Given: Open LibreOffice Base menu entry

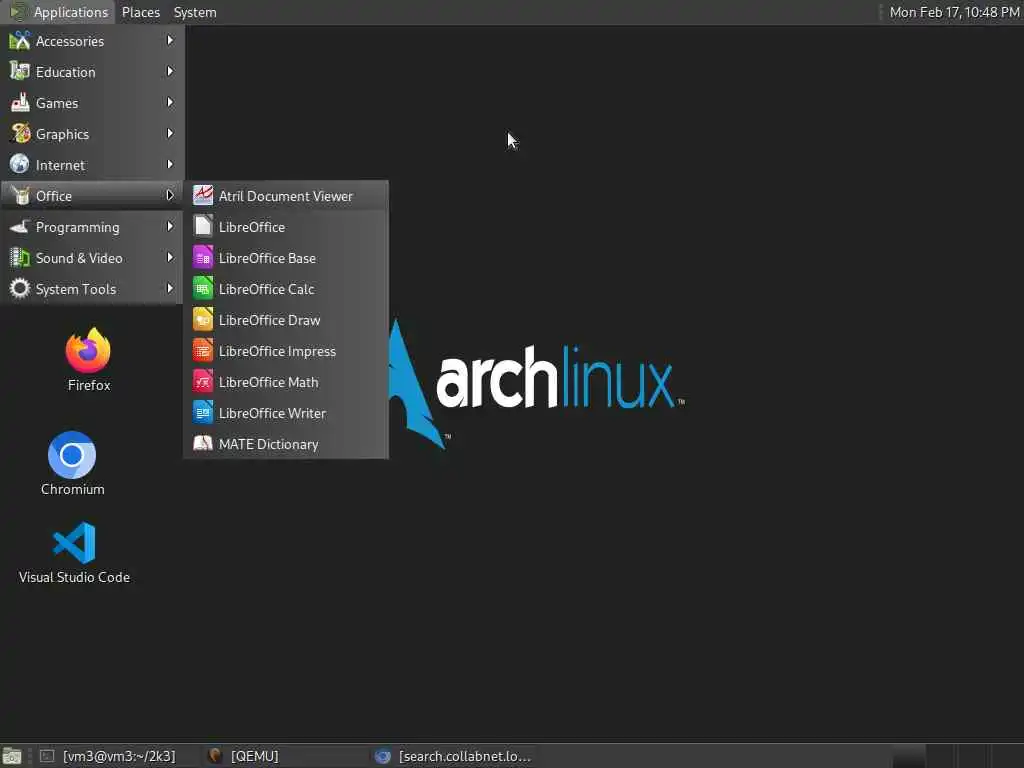Looking at the screenshot, I should click(x=286, y=258).
